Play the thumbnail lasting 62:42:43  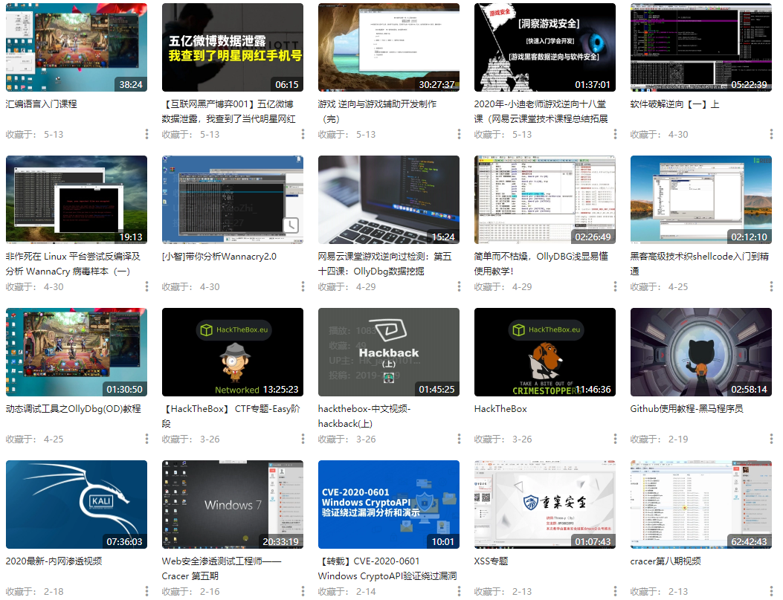coord(701,504)
